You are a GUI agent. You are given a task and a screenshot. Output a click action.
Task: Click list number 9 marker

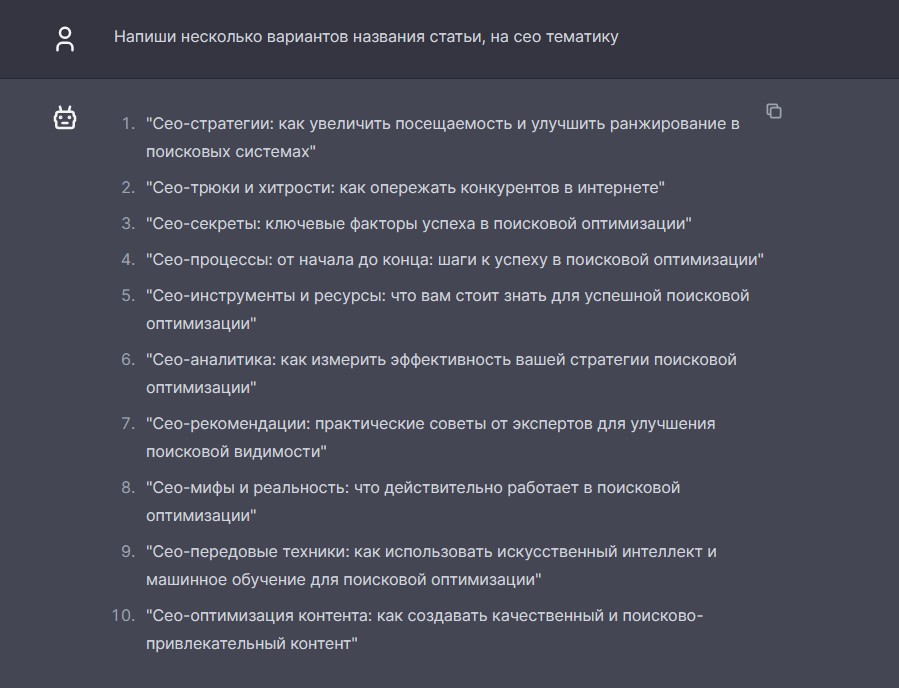pos(127,552)
